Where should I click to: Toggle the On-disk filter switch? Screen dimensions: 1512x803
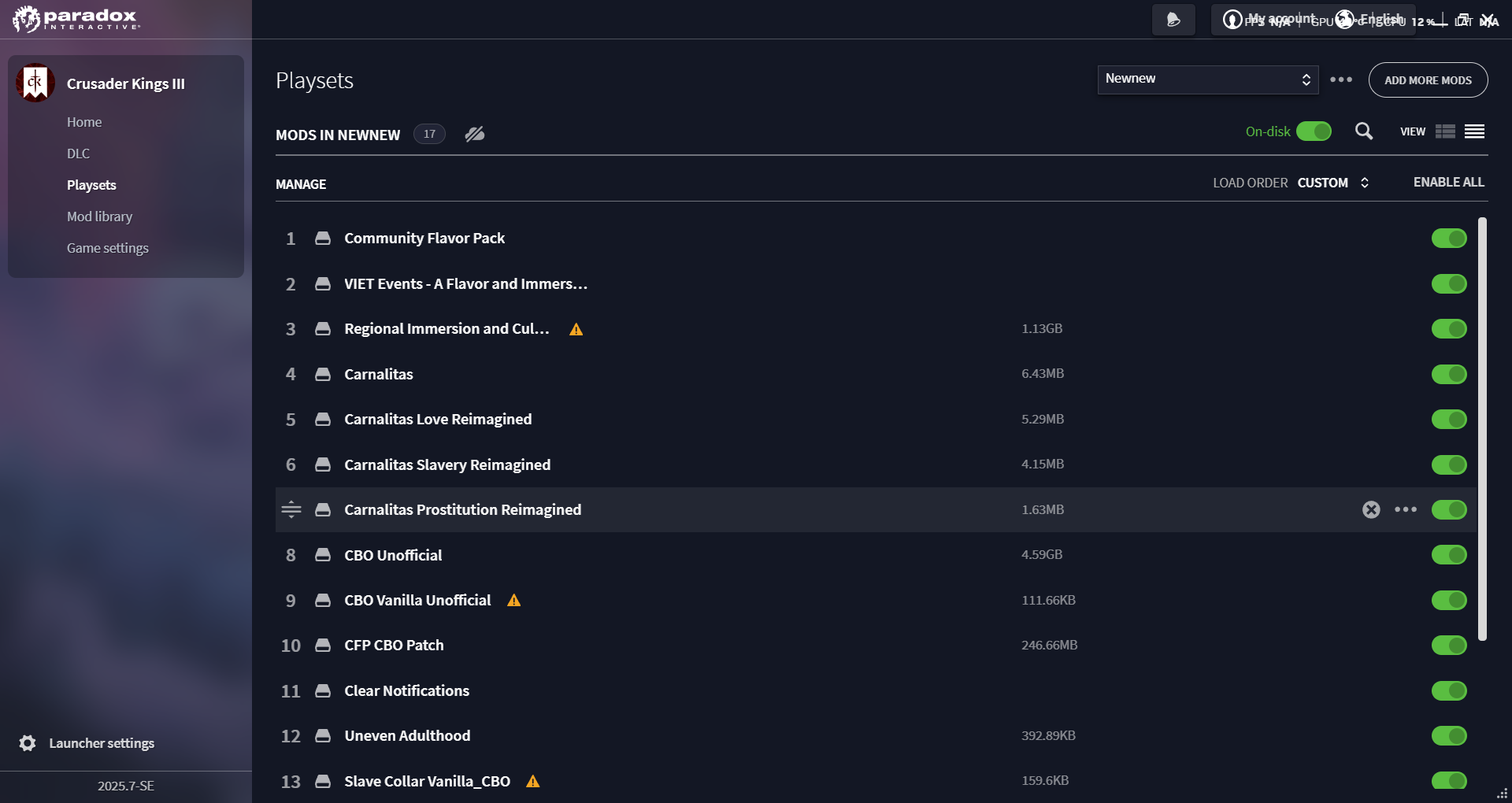1314,131
